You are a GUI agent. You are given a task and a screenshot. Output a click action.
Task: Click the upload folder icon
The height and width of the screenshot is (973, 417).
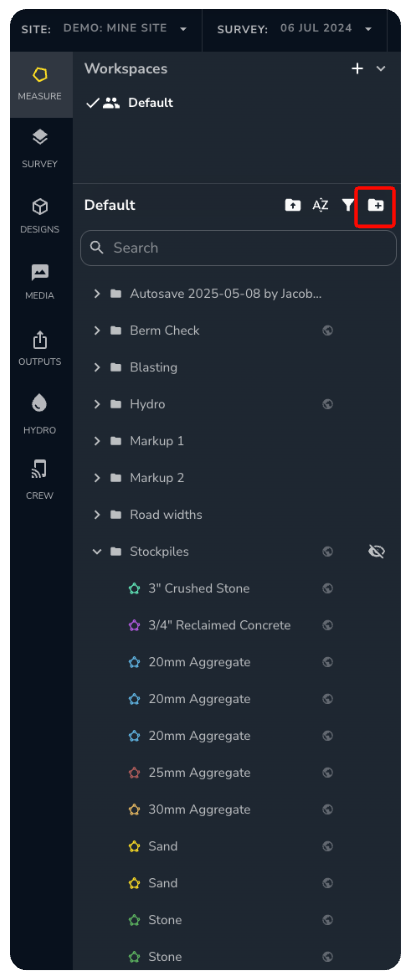[x=292, y=205]
